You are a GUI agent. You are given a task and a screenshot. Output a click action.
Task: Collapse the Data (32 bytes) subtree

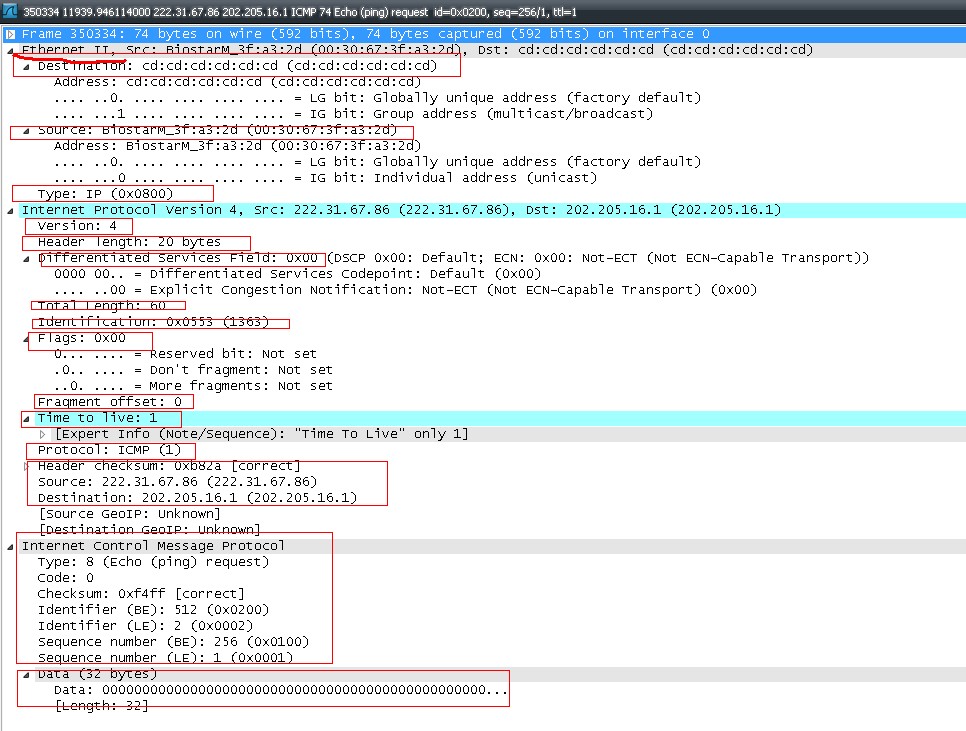point(24,673)
